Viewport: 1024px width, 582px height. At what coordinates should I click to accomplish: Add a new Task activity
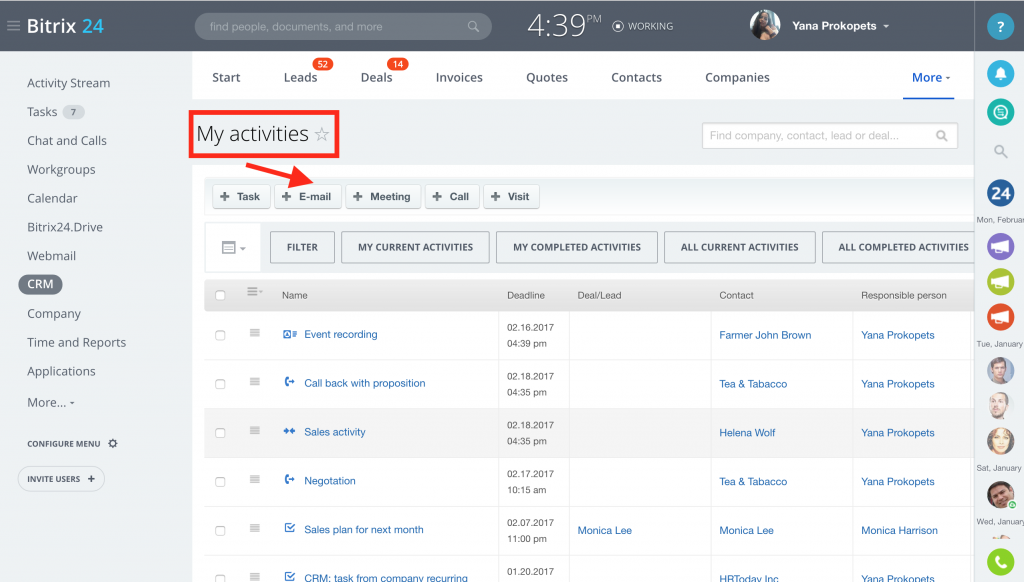(241, 197)
